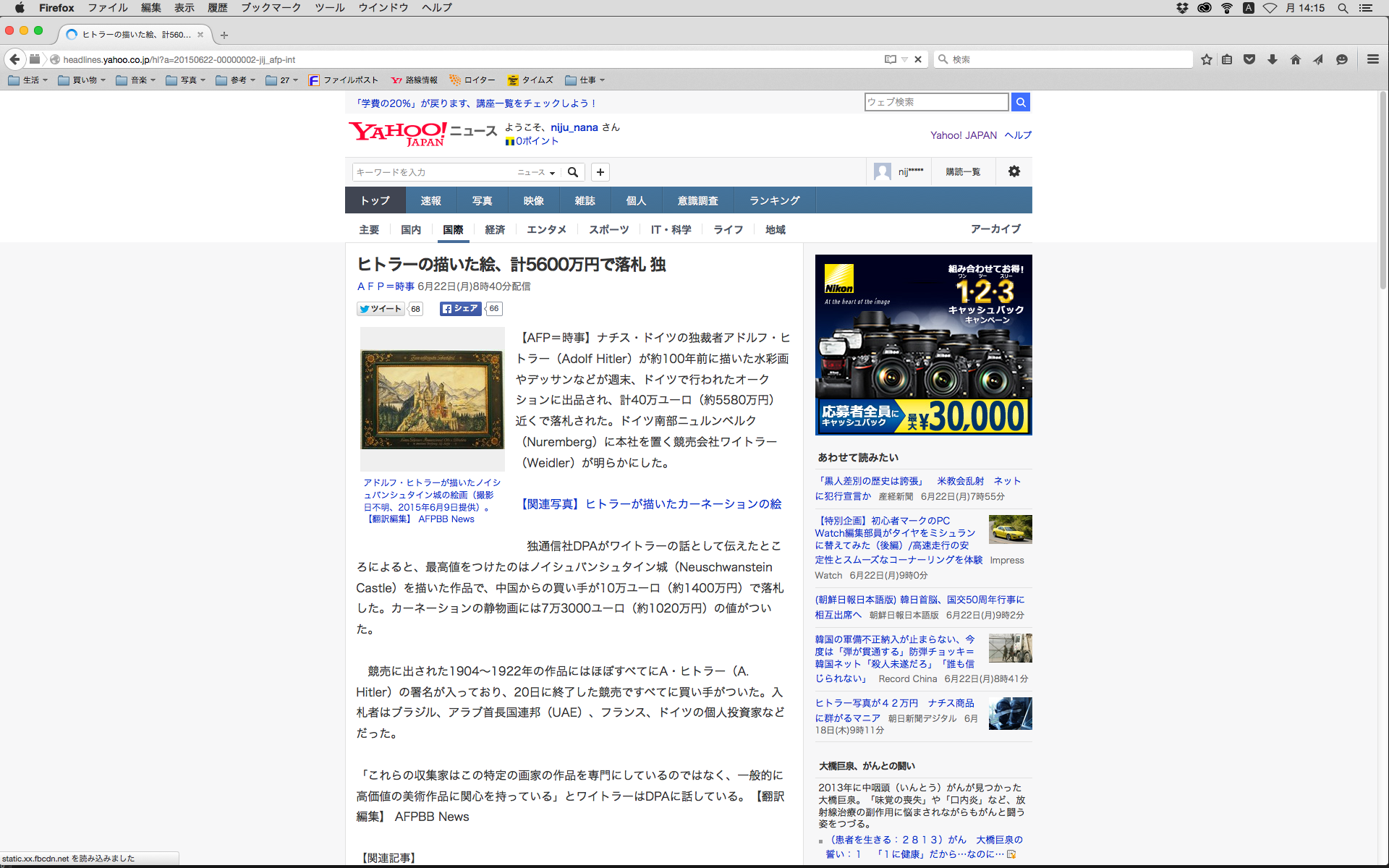
Task: Open the ニュース search category dropdown
Action: [536, 172]
